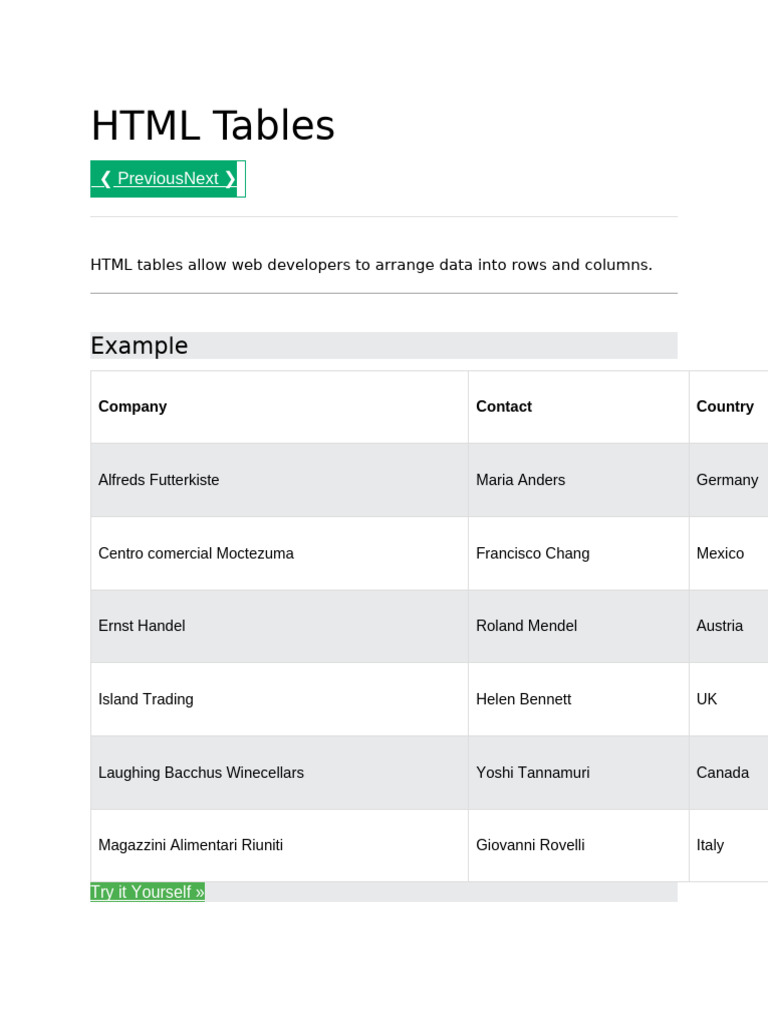Image resolution: width=768 pixels, height=1024 pixels.
Task: Select the Laughing Bacchus Winecellars cell
Action: [x=201, y=773]
